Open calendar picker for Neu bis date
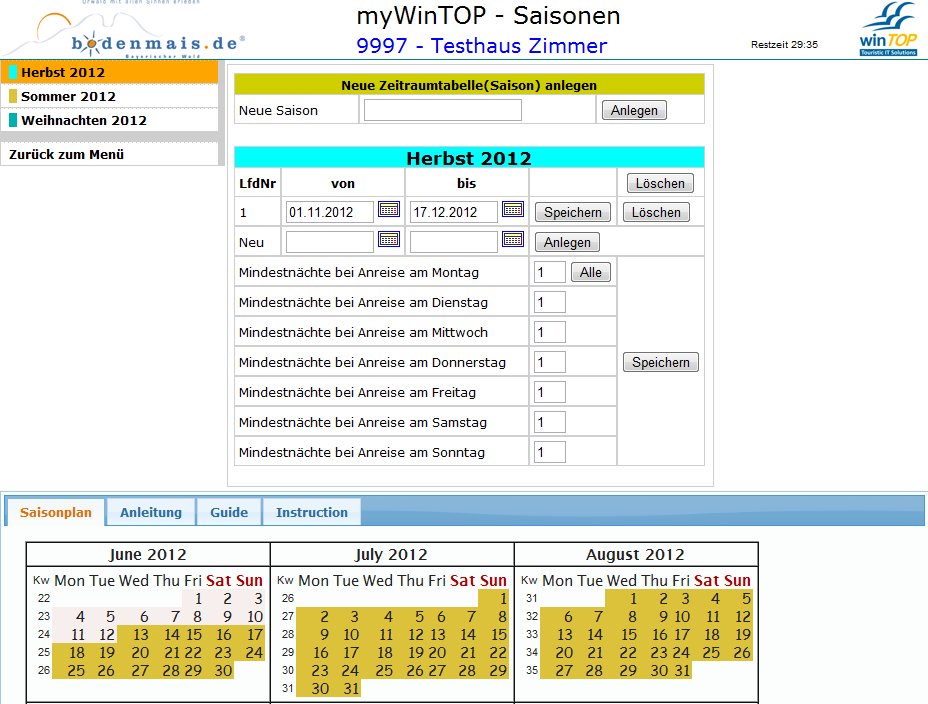The width and height of the screenshot is (928, 704). click(513, 240)
